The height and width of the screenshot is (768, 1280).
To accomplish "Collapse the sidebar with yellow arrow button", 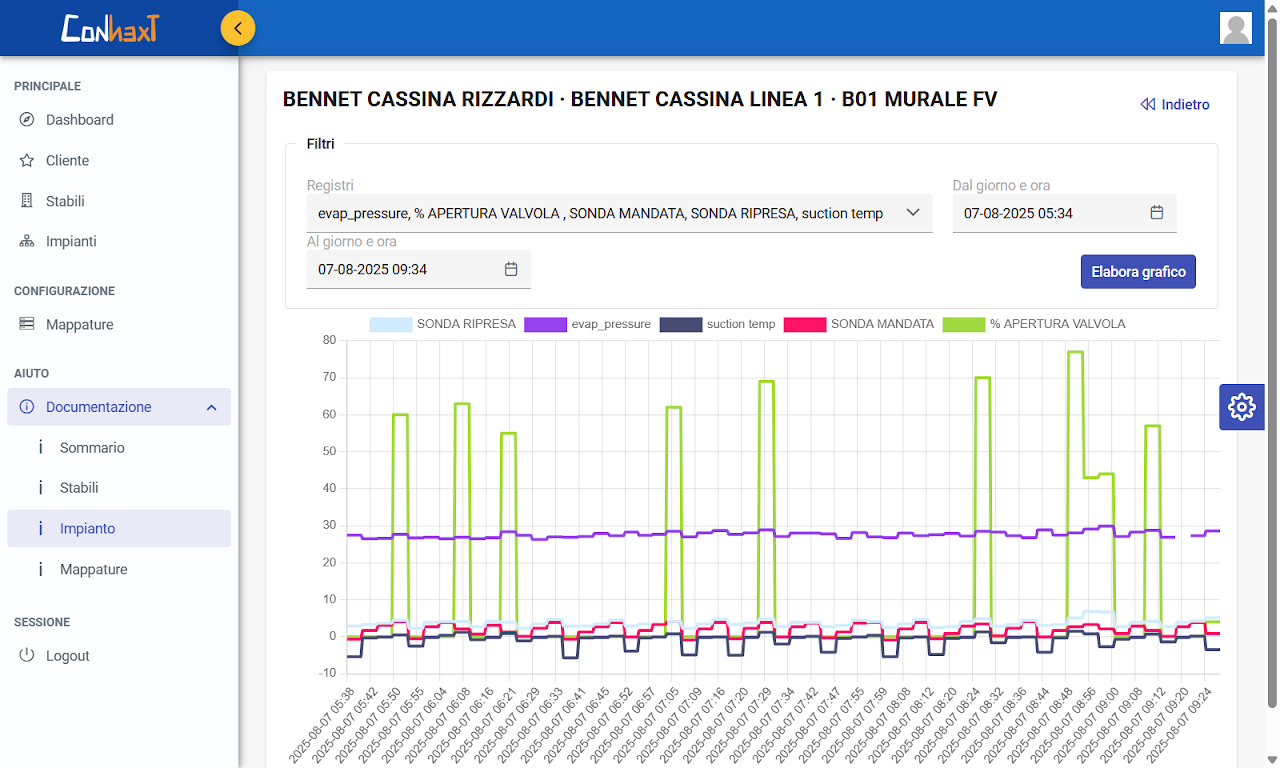I will tap(238, 28).
